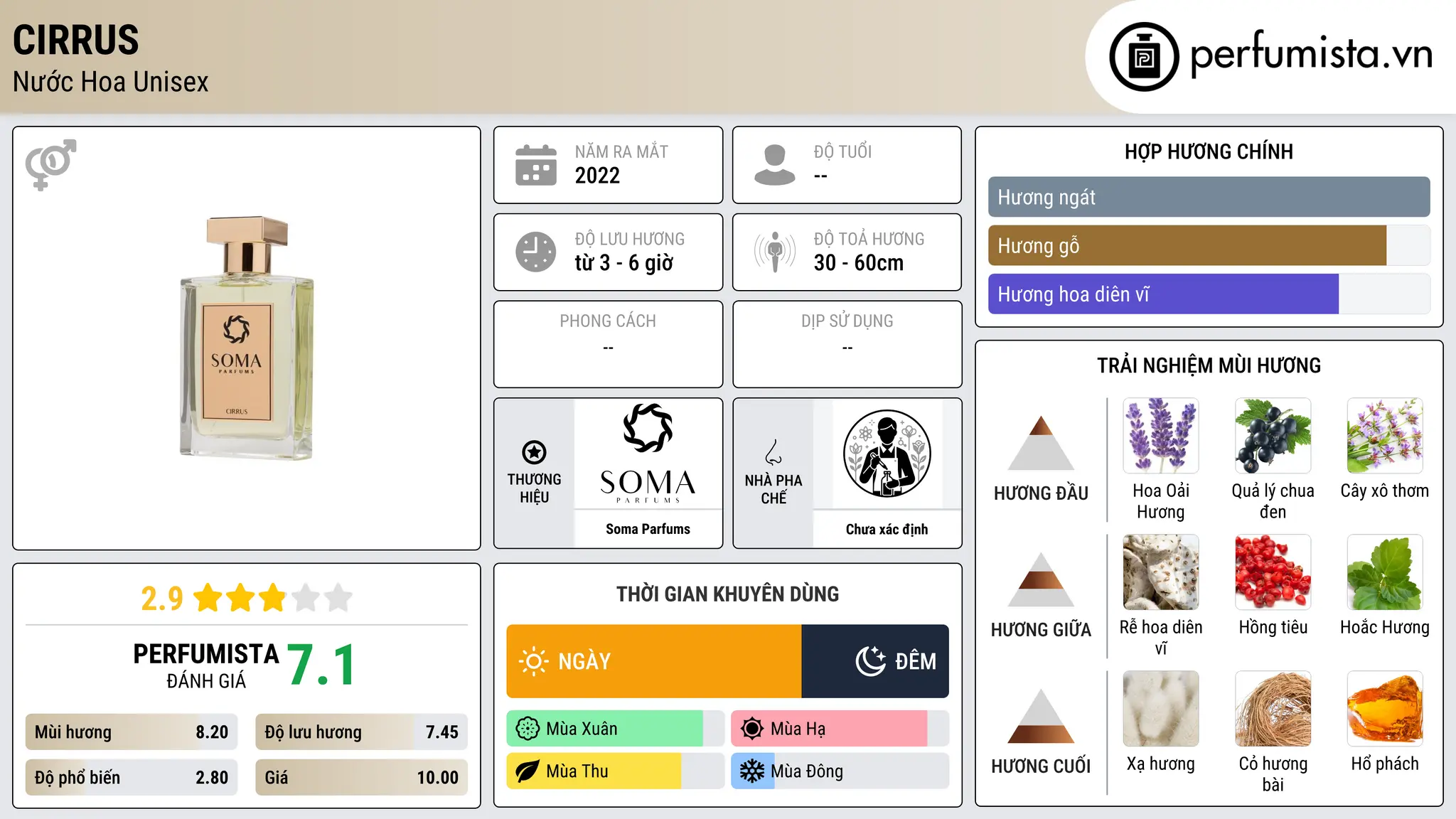The width and height of the screenshot is (1456, 819).
Task: Click the Mùa Thu season bar
Action: tap(616, 771)
